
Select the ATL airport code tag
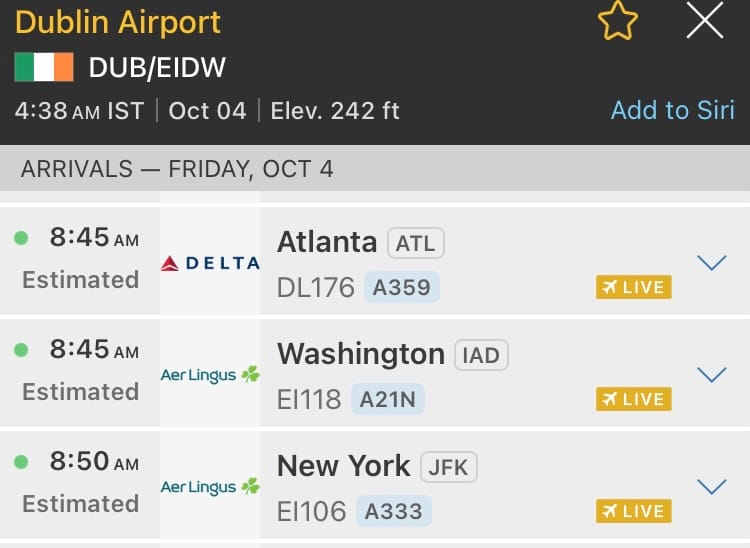415,243
